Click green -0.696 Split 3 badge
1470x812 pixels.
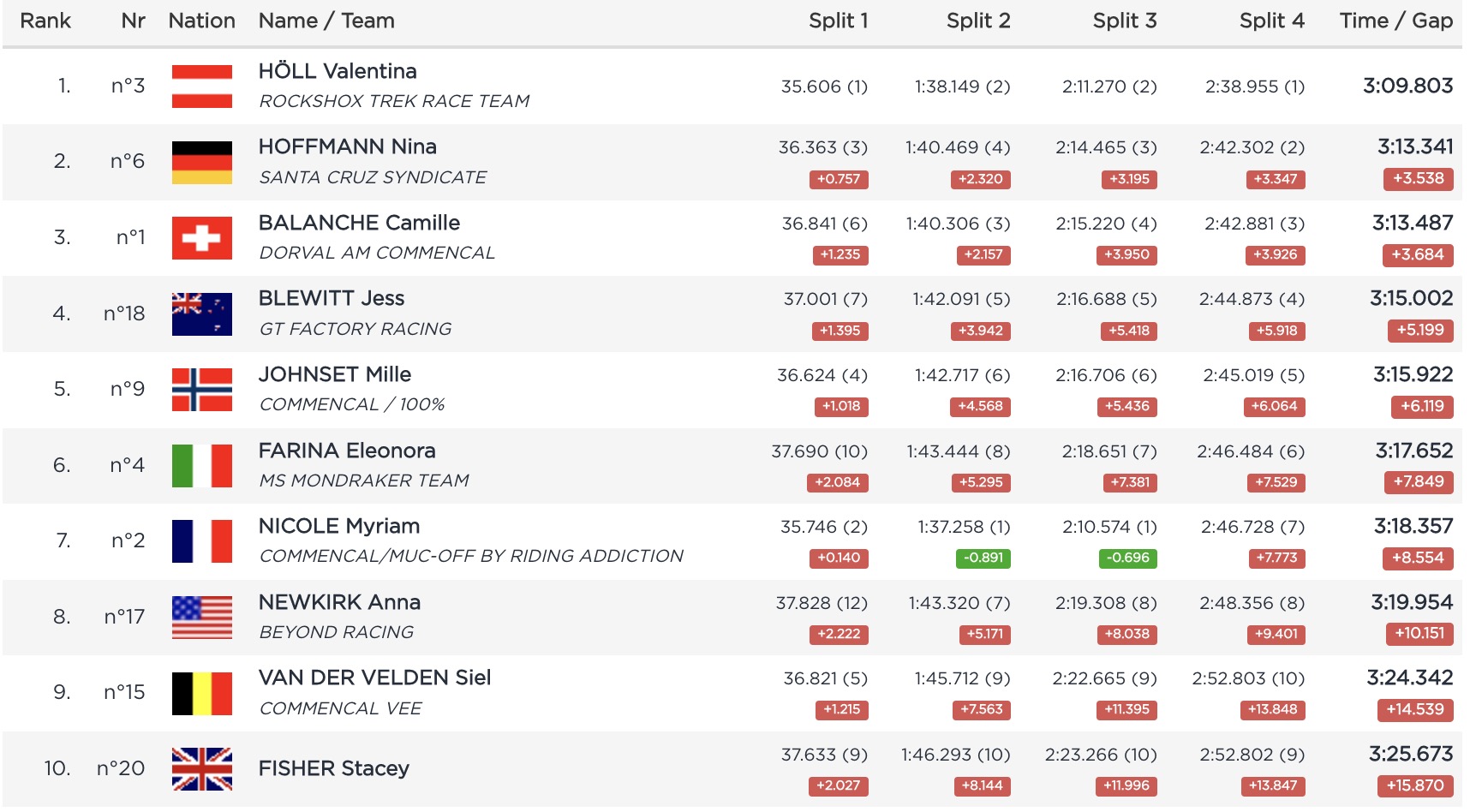click(x=1127, y=558)
